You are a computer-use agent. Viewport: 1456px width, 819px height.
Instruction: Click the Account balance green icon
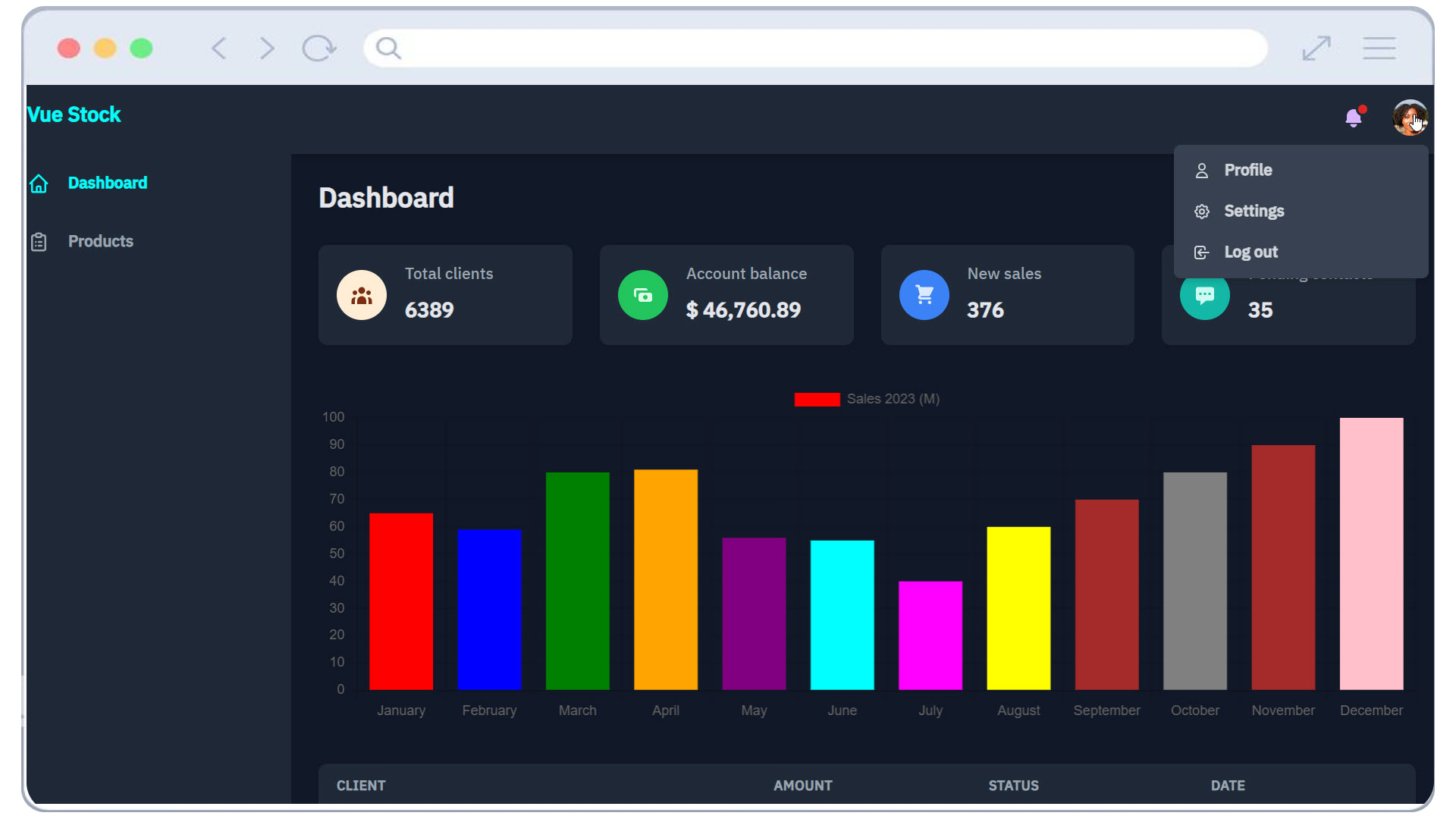pos(643,295)
